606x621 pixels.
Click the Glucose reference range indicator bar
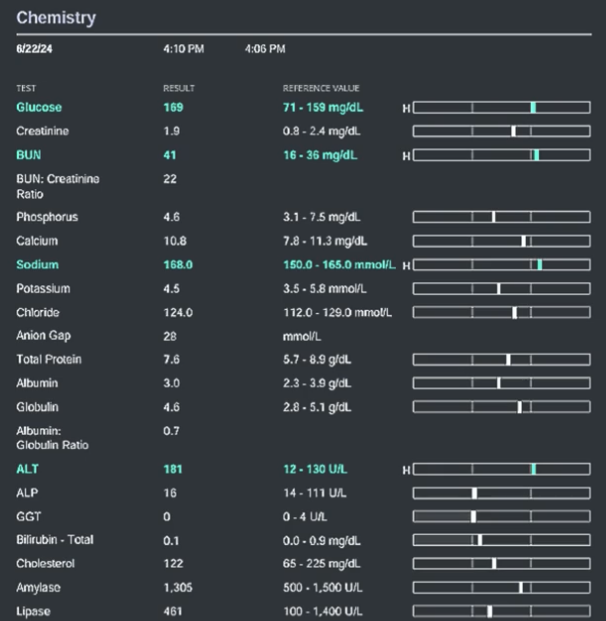click(x=501, y=107)
